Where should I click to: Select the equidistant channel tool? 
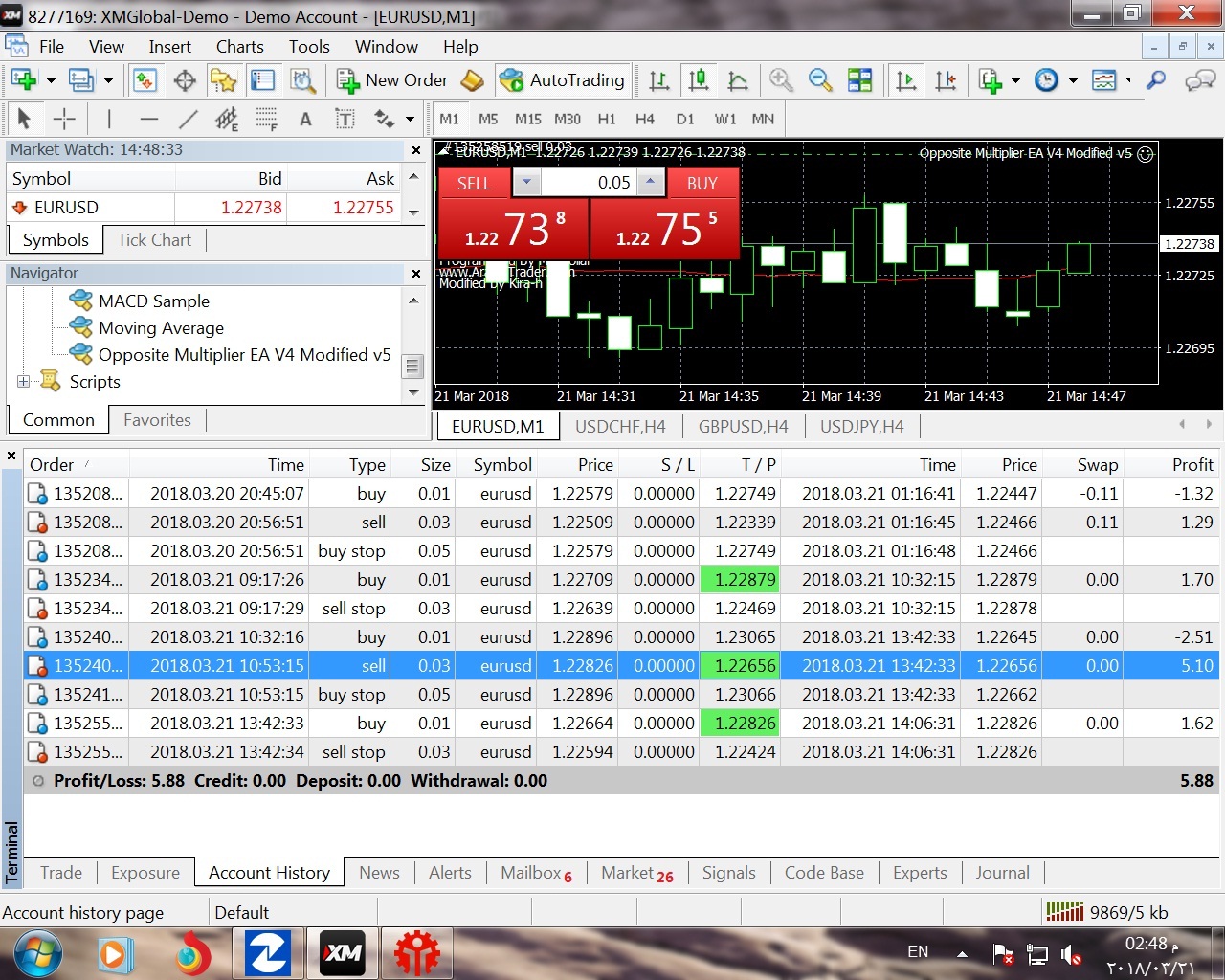point(227,119)
